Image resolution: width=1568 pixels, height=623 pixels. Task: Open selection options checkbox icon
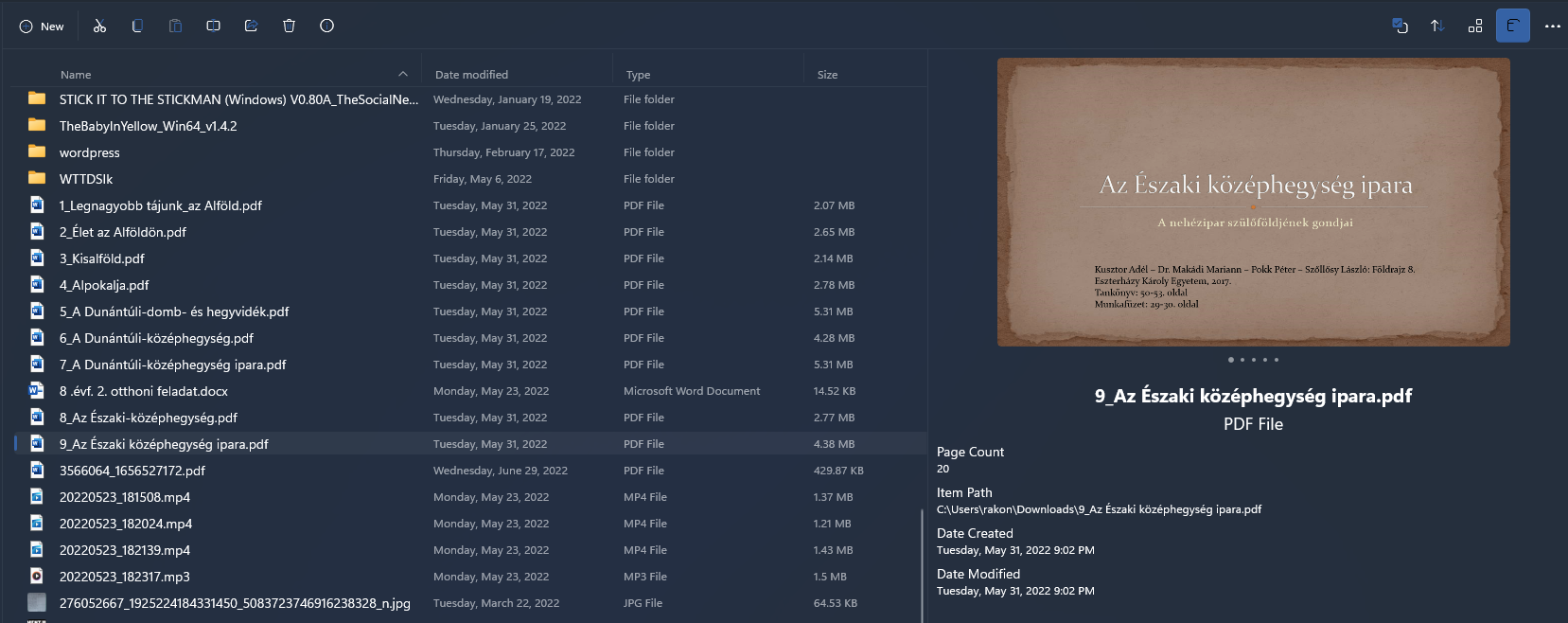point(1400,27)
